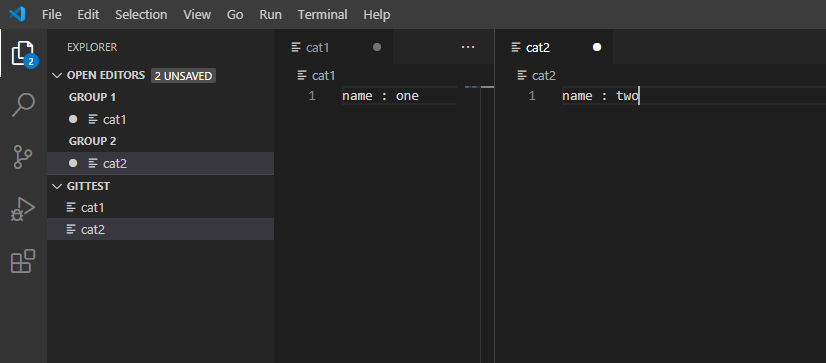Open the More Actions ellipsis in group 1
The width and height of the screenshot is (826, 363).
point(468,47)
